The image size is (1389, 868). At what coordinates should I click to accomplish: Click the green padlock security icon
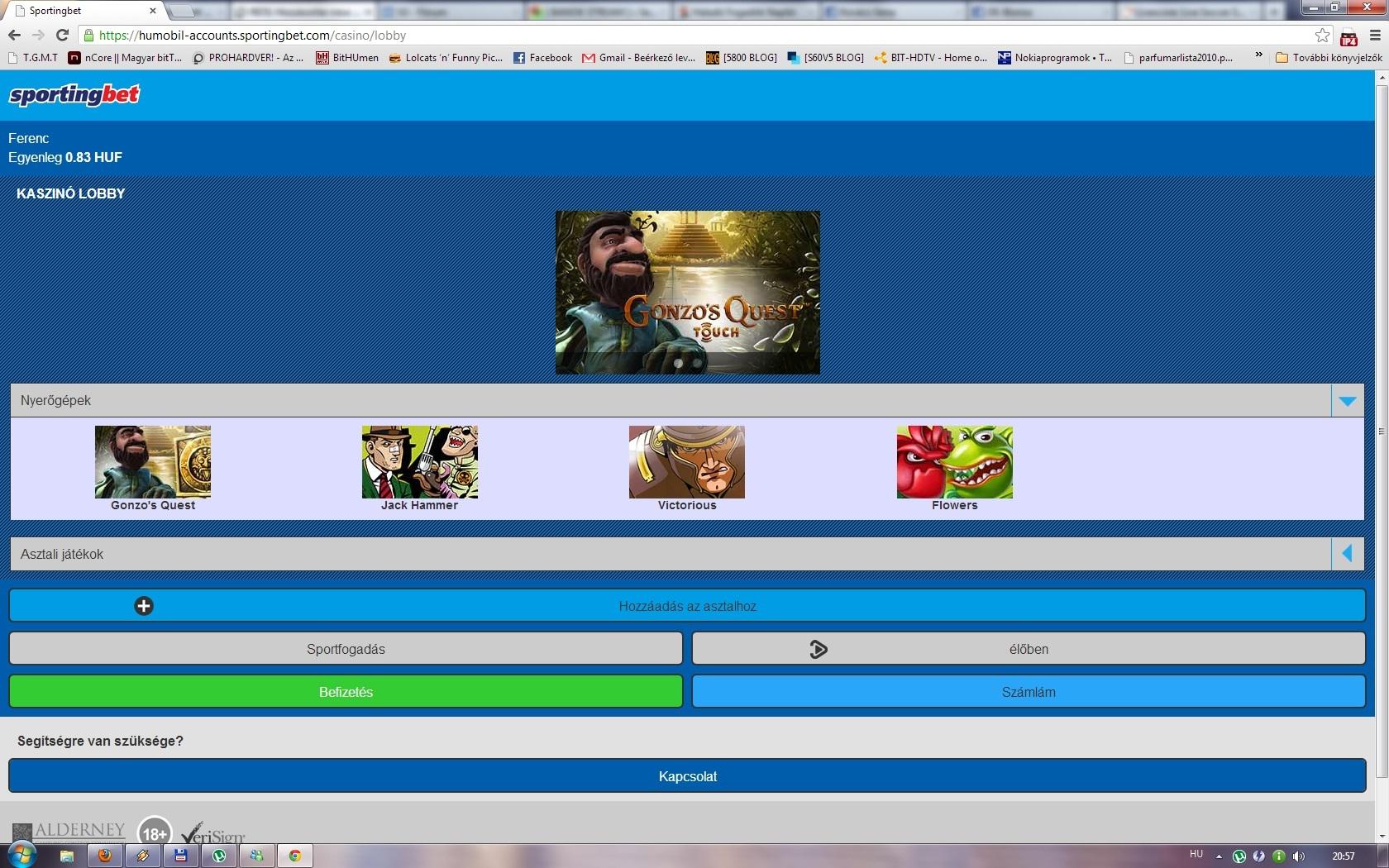pyautogui.click(x=88, y=36)
